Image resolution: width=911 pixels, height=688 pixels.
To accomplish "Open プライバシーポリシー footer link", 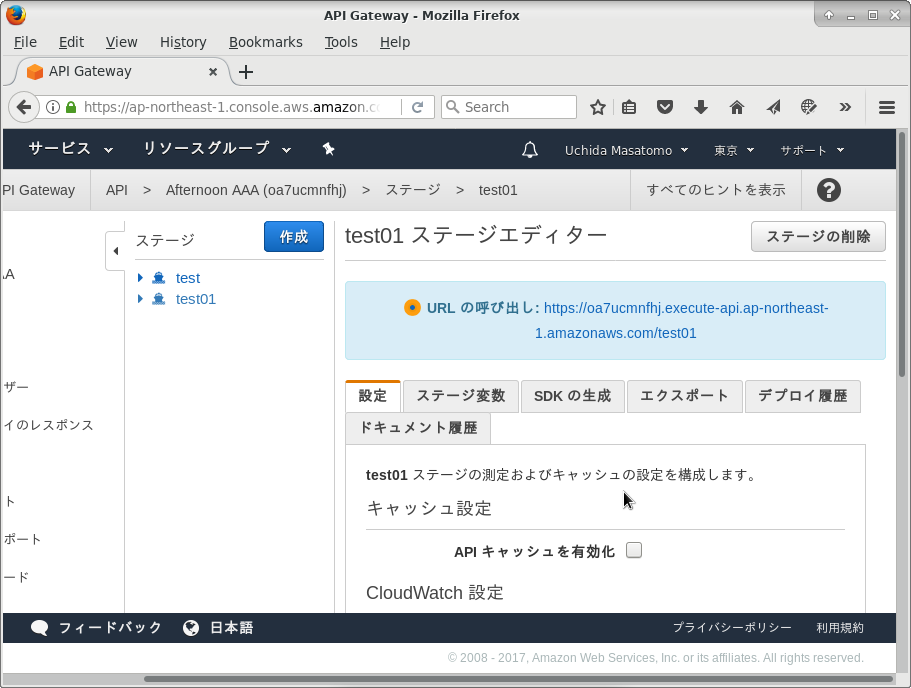I will 732,628.
